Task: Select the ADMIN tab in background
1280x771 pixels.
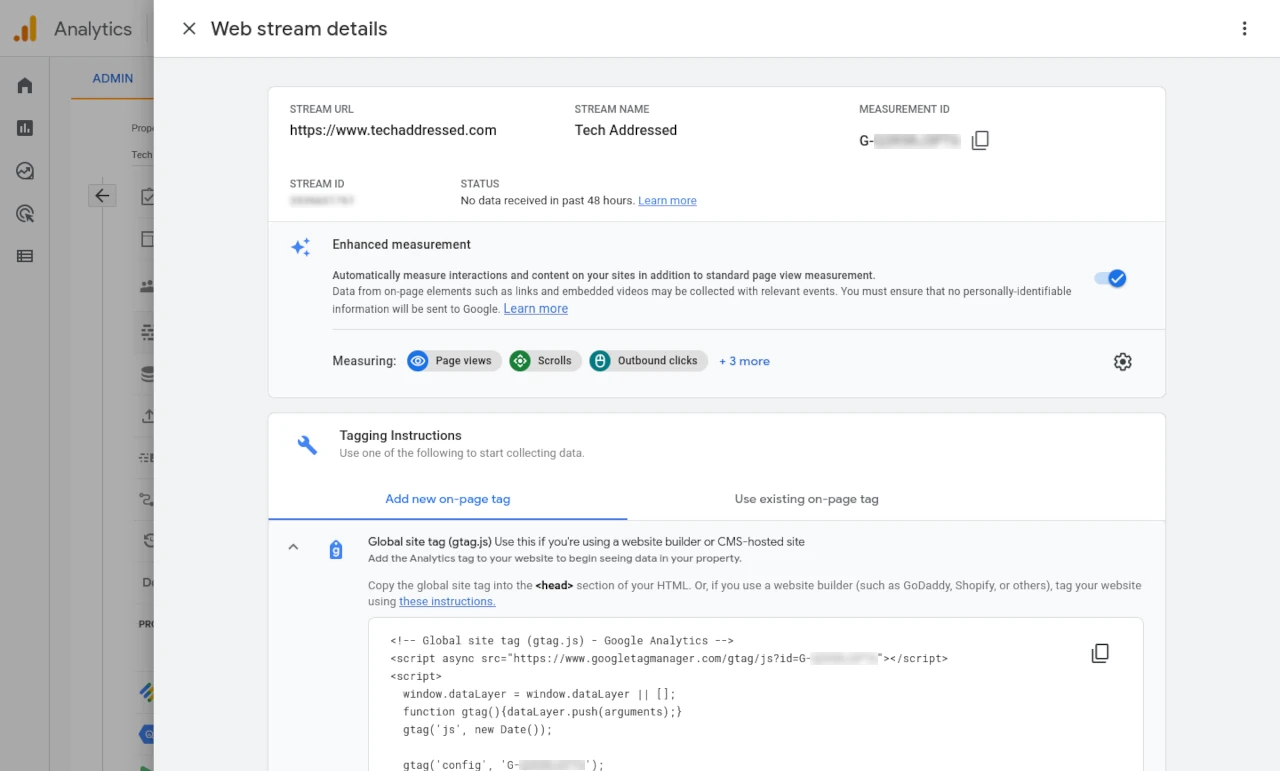Action: pyautogui.click(x=113, y=79)
